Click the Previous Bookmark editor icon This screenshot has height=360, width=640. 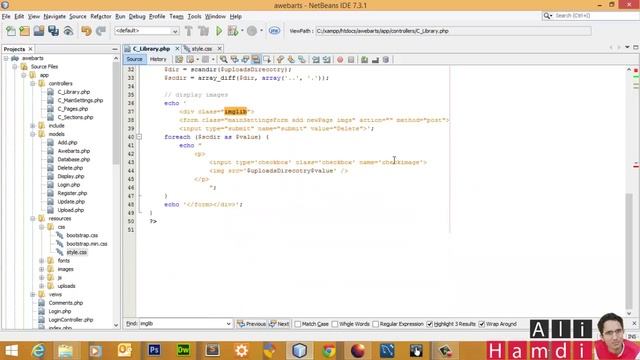pos(280,60)
